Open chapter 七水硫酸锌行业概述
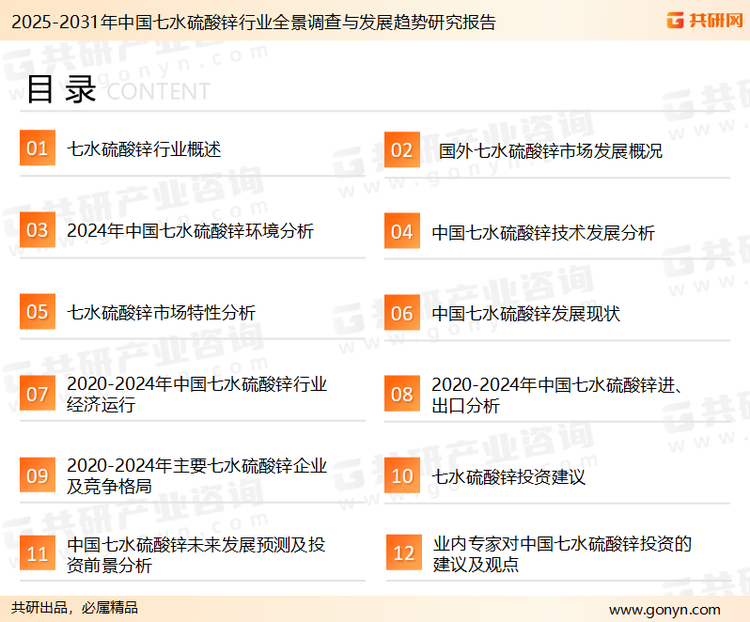This screenshot has width=750, height=622. pos(144,149)
